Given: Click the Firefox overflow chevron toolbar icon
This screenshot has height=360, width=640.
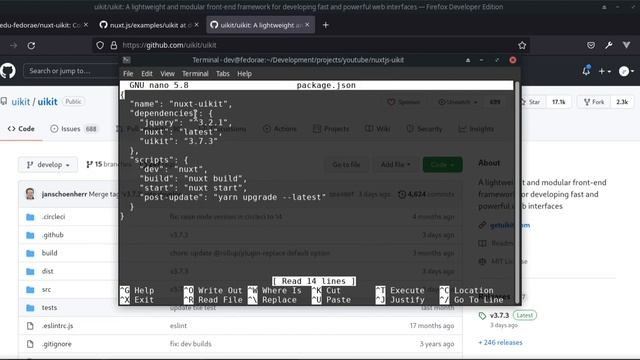Looking at the screenshot, I should tap(626, 45).
